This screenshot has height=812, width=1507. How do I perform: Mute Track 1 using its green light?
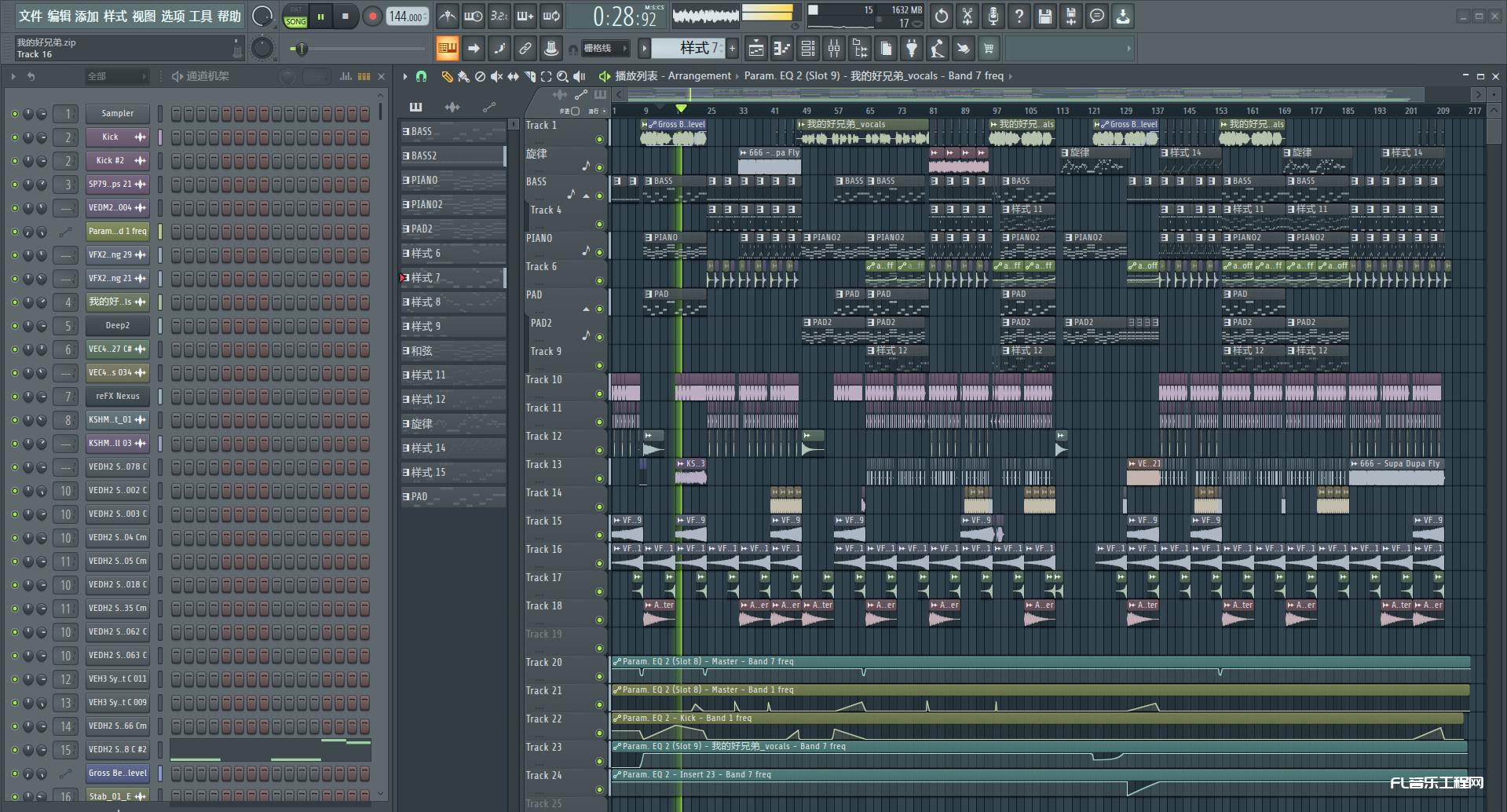click(x=599, y=139)
